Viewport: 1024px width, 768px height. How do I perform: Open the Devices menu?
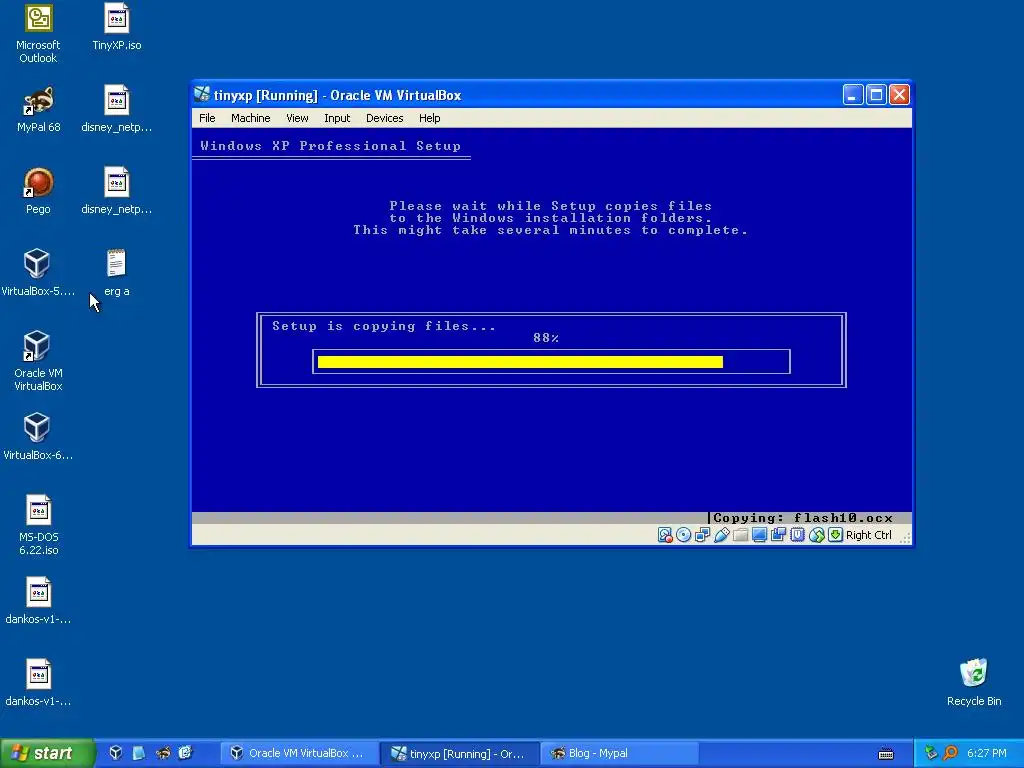pyautogui.click(x=385, y=118)
